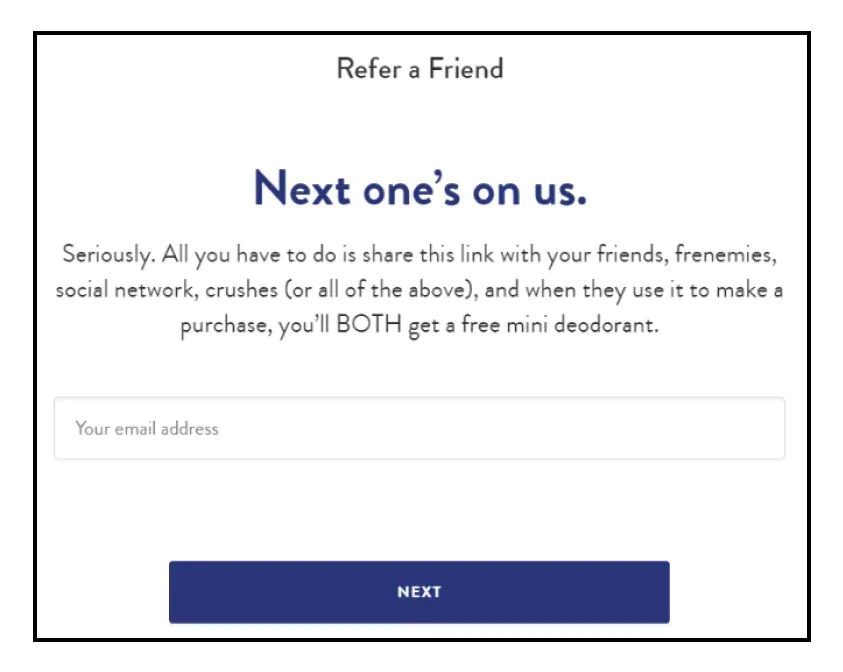Select the "Next one's on us." heading
Image resolution: width=843 pixels, height=672 pixels.
point(419,187)
